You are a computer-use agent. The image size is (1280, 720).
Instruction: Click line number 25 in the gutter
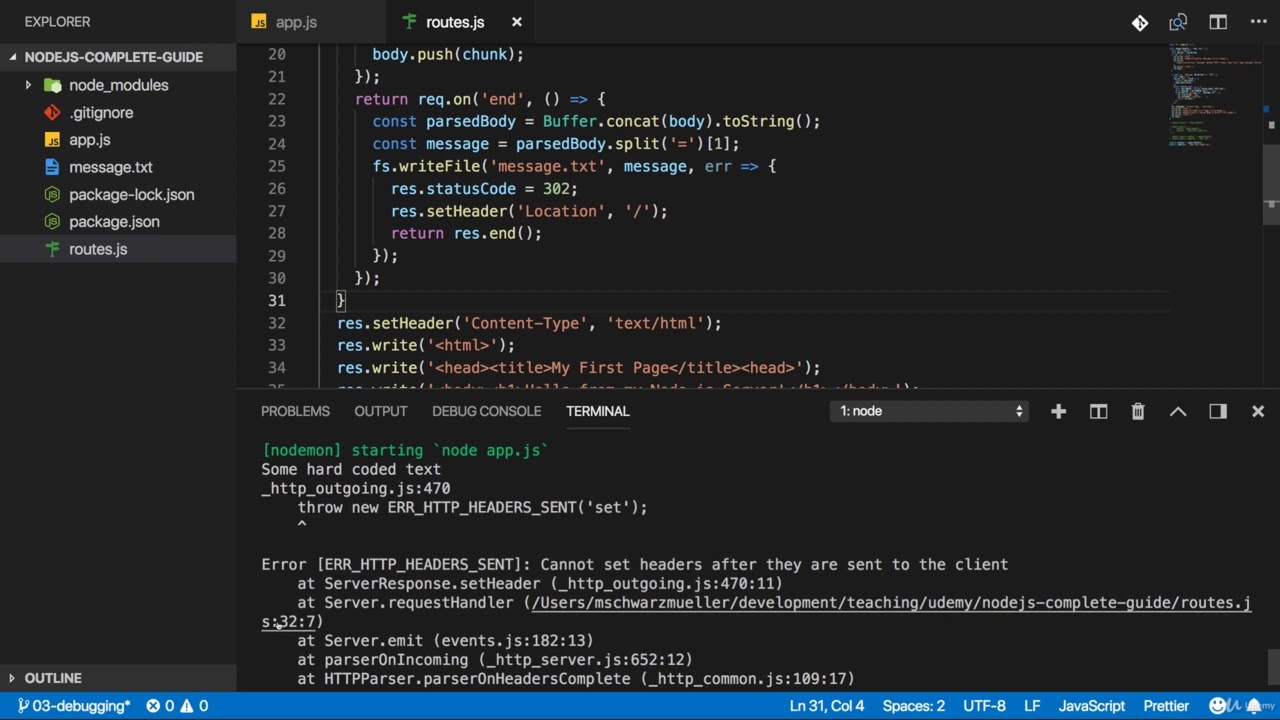point(276,166)
